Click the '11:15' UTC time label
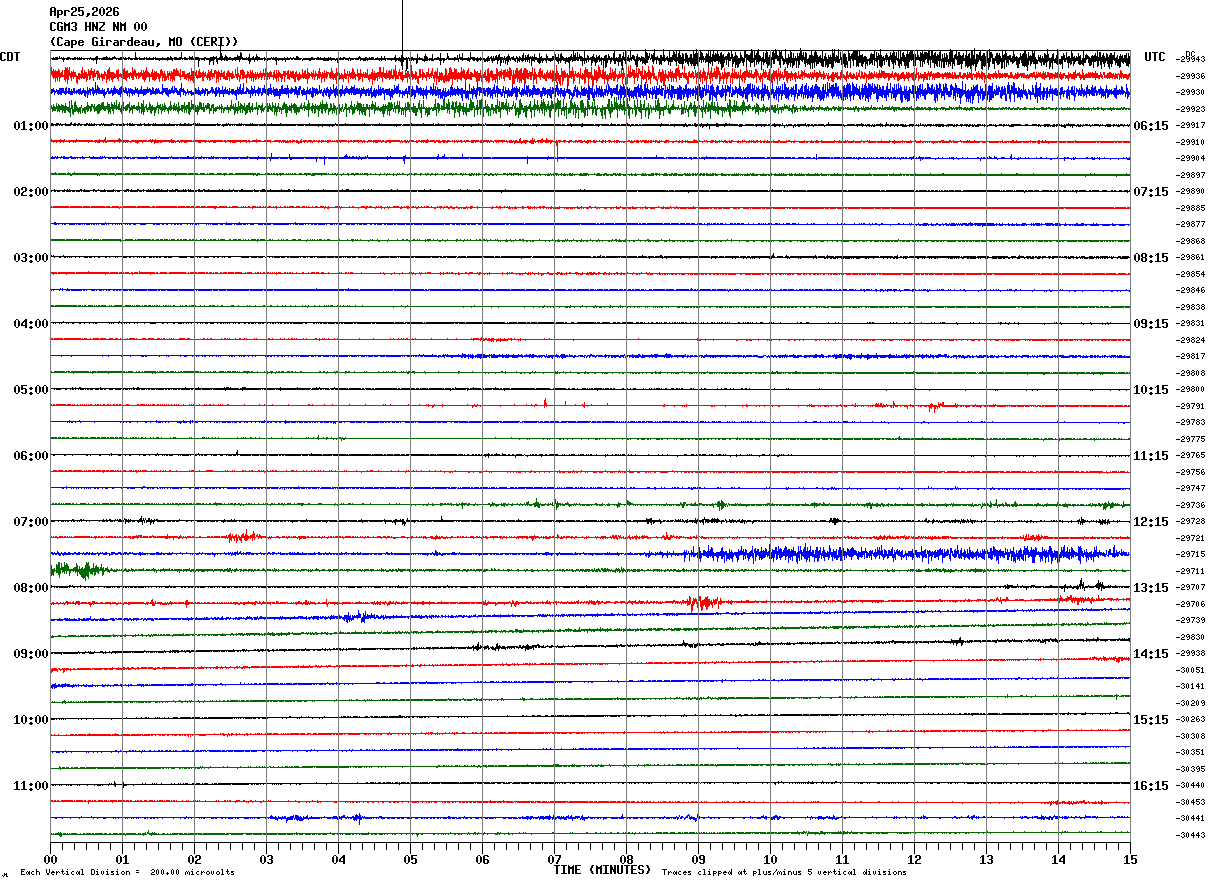 click(1151, 456)
